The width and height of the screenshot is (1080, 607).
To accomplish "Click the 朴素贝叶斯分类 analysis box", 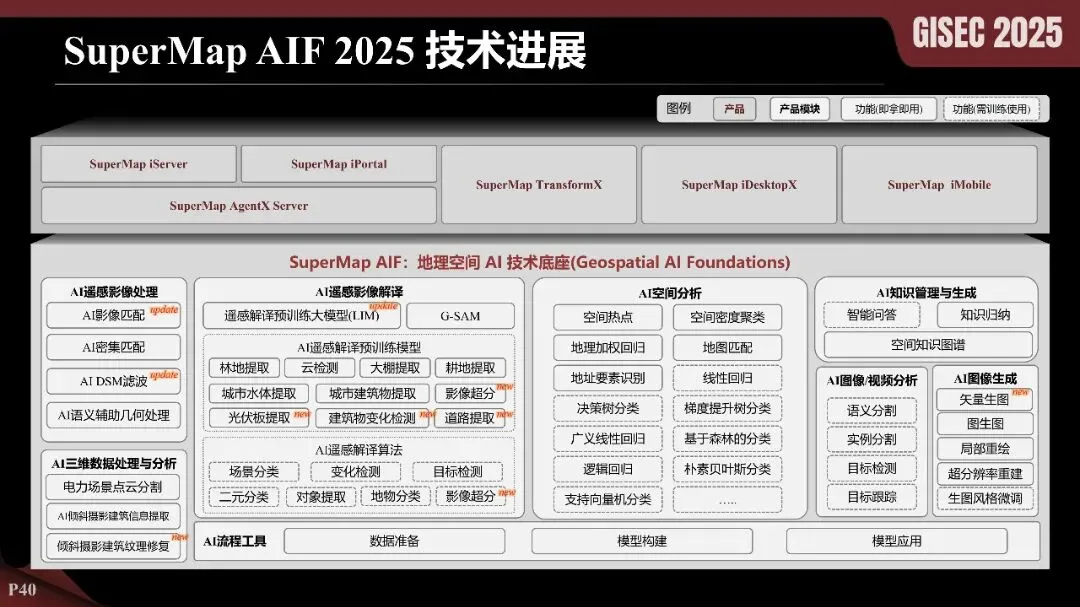I will [727, 469].
